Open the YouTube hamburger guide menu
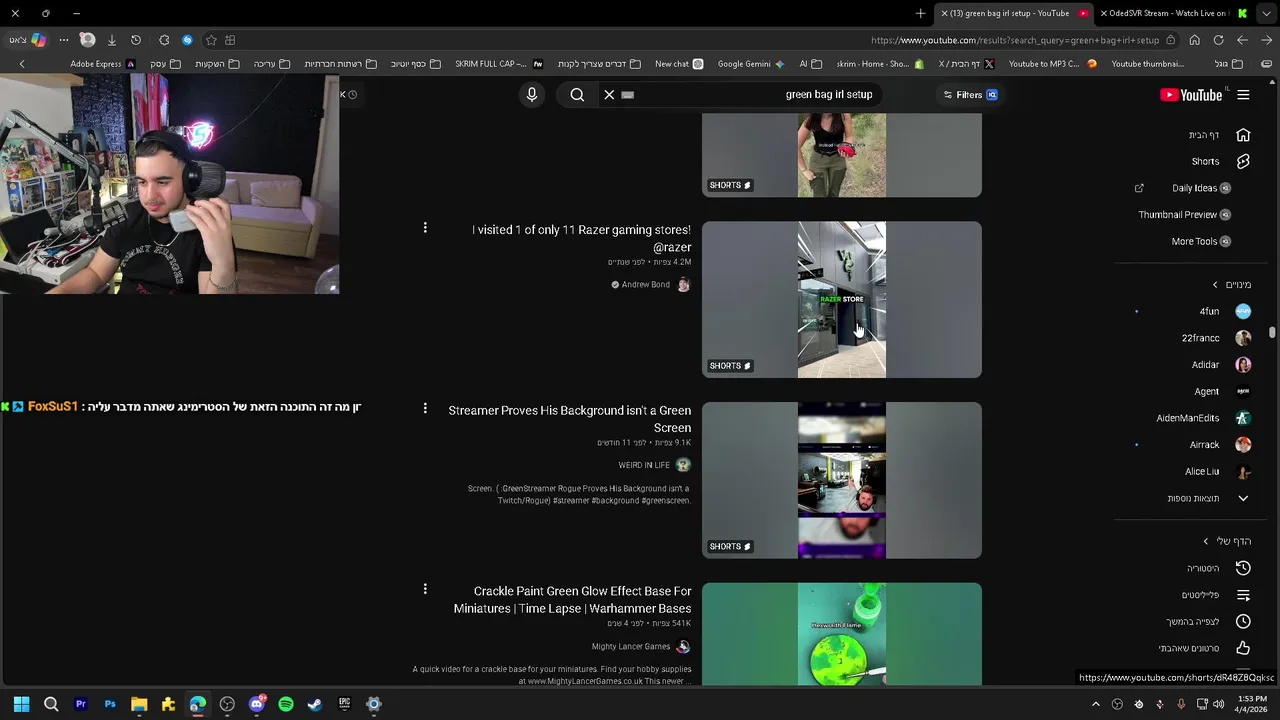The image size is (1280, 720). tap(1243, 95)
